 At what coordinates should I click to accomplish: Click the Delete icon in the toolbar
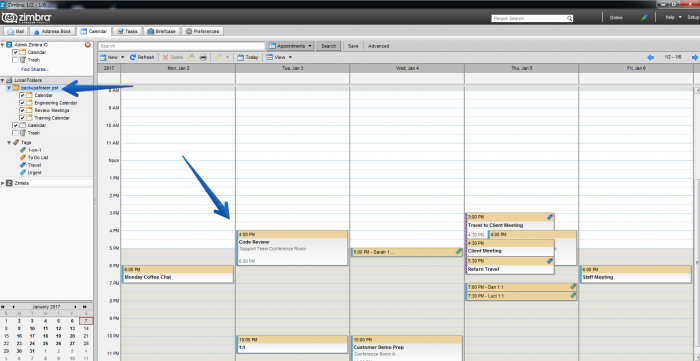(x=165, y=57)
